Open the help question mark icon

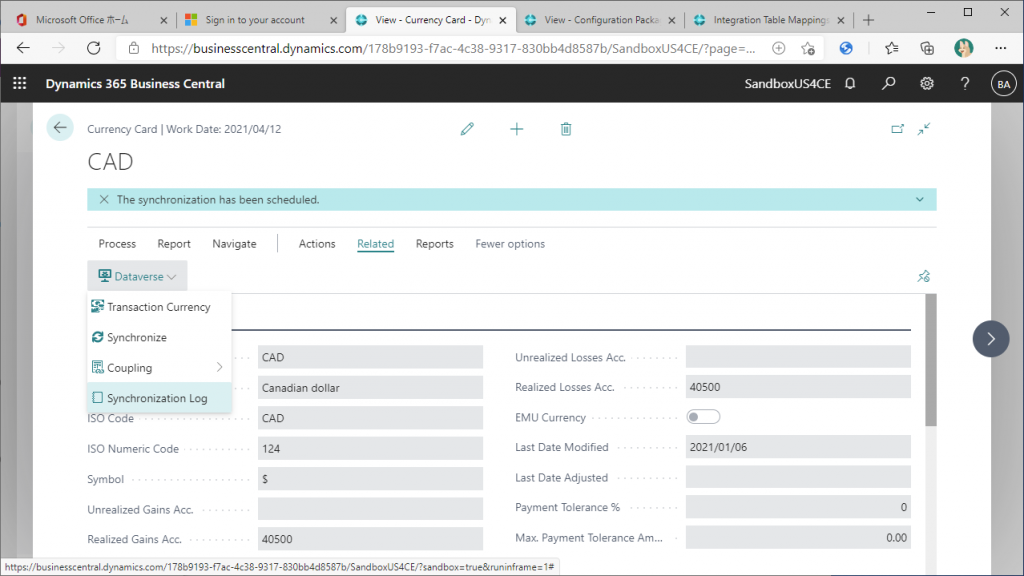pos(965,84)
